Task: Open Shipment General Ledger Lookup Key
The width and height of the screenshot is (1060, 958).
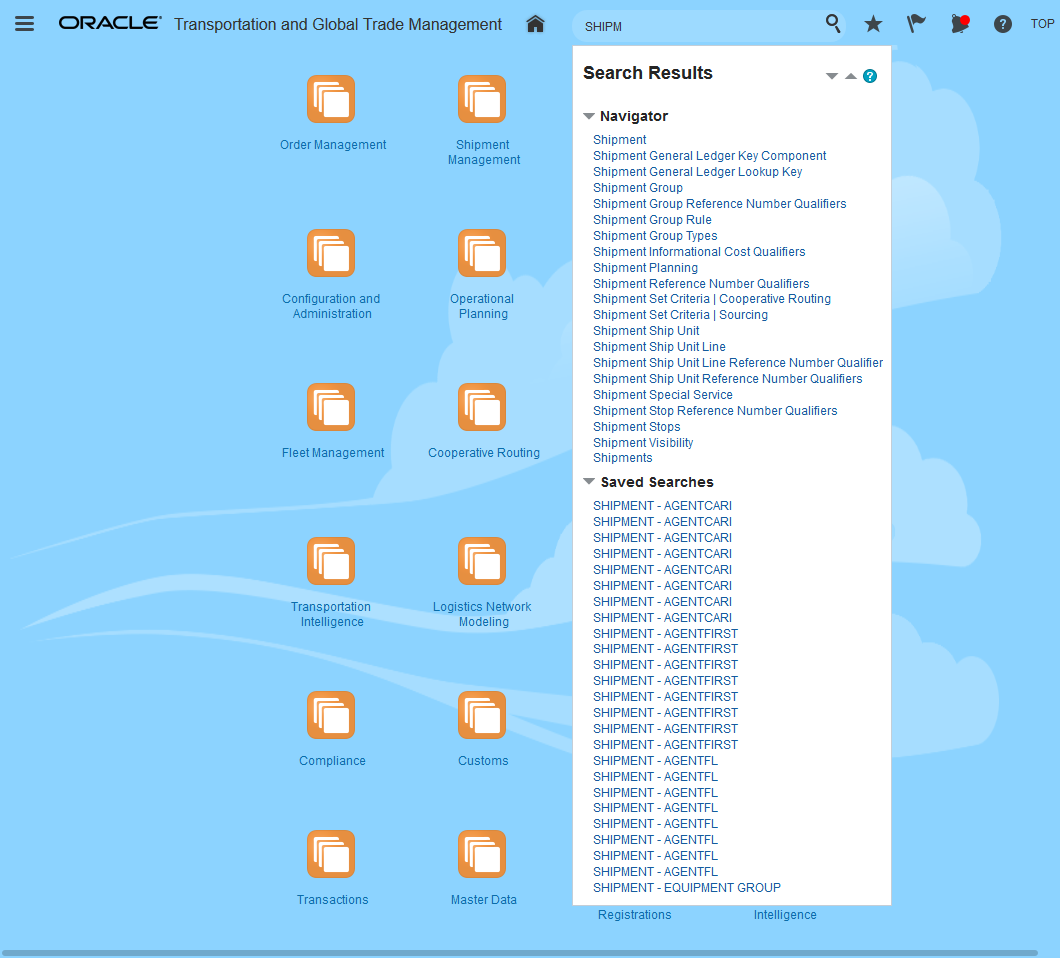Action: [697, 172]
